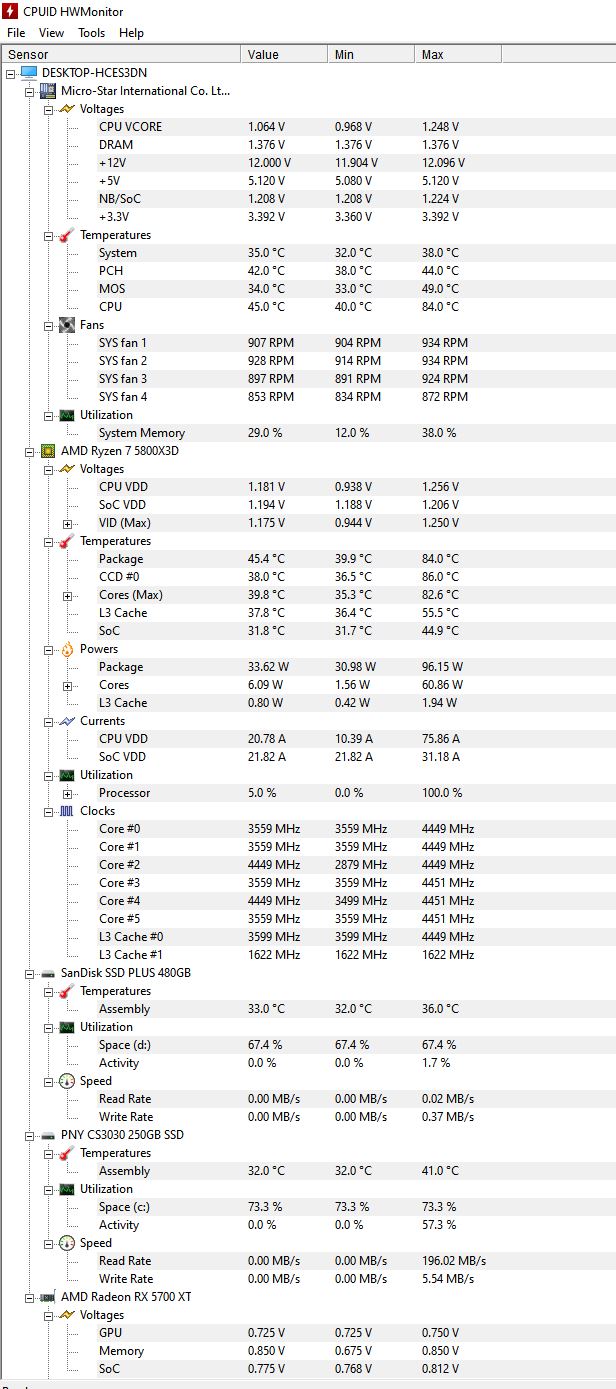The width and height of the screenshot is (616, 1389).
Task: Click the AMD Radeon RX 5700 XT card icon
Action: [47, 1297]
